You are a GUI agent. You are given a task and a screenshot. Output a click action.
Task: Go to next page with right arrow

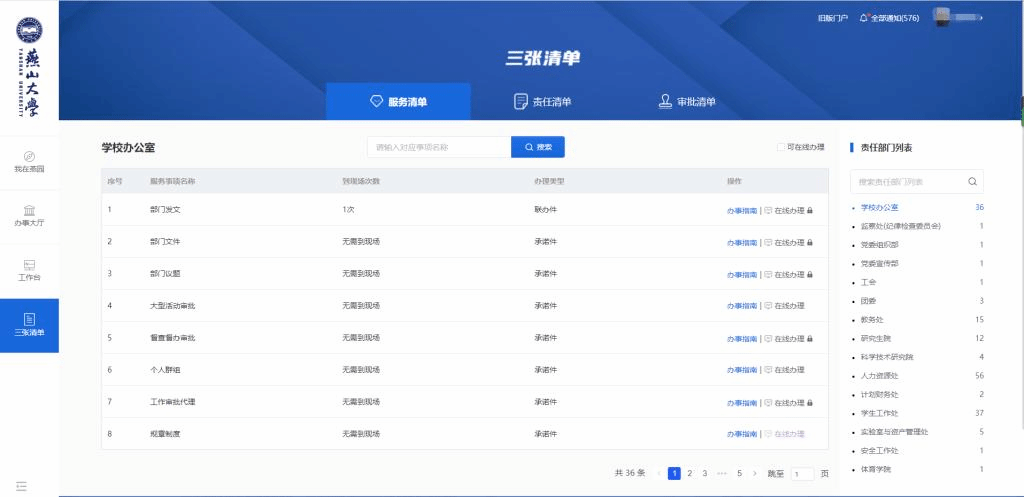pyautogui.click(x=754, y=473)
